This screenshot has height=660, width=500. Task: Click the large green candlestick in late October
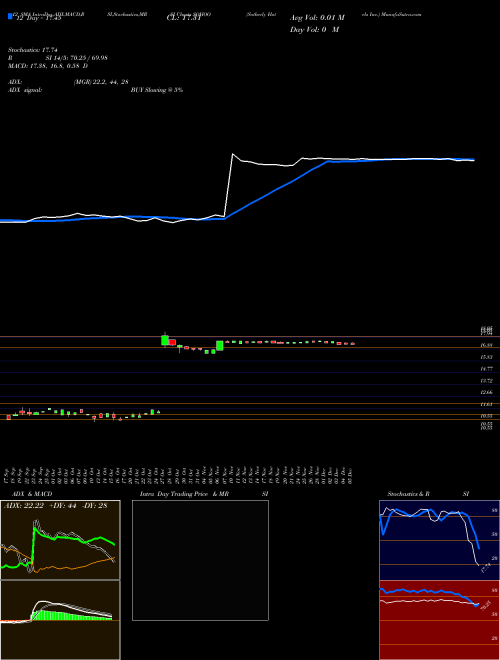165,340
